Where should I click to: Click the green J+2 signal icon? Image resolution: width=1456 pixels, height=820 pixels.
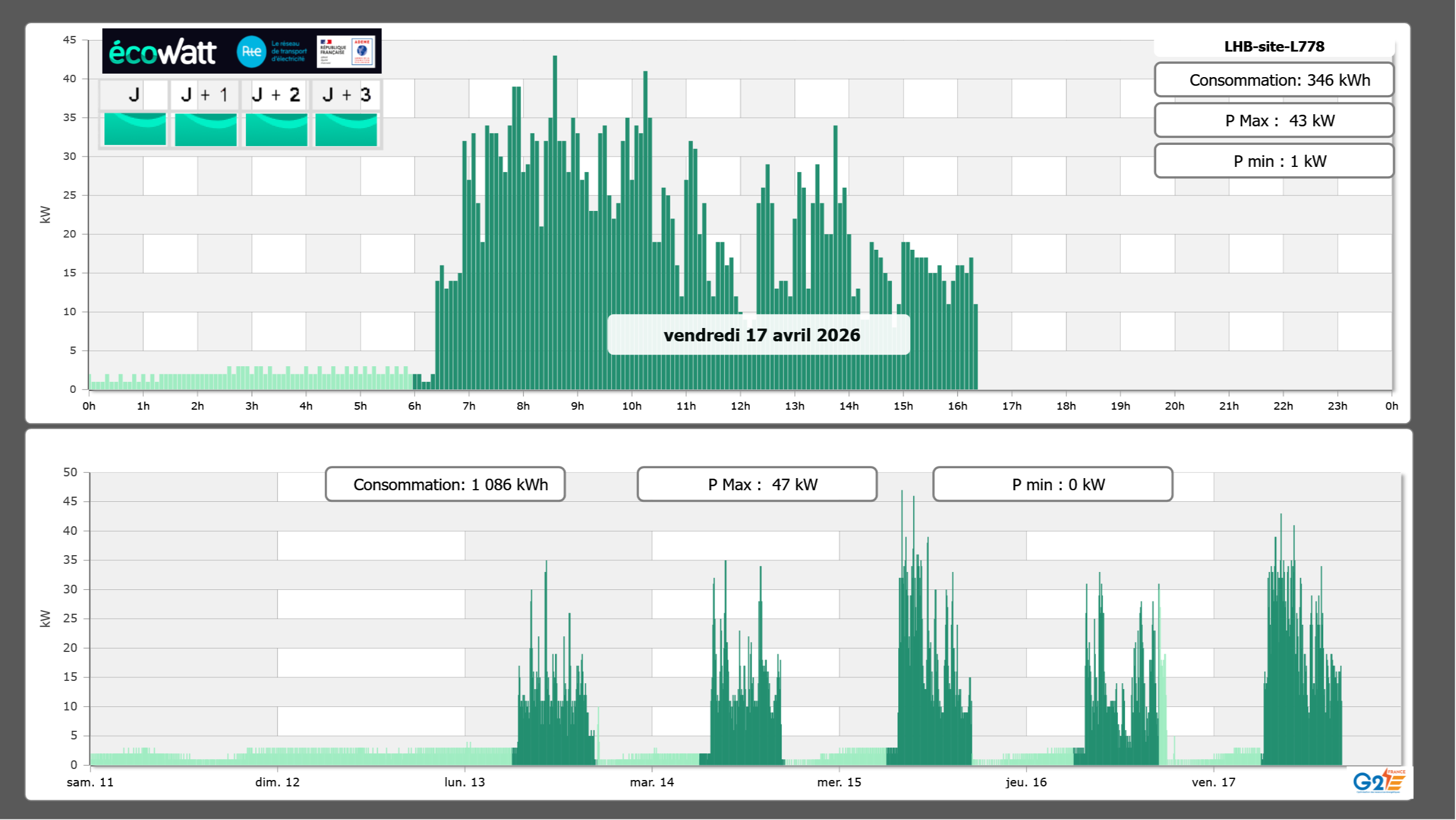[277, 129]
